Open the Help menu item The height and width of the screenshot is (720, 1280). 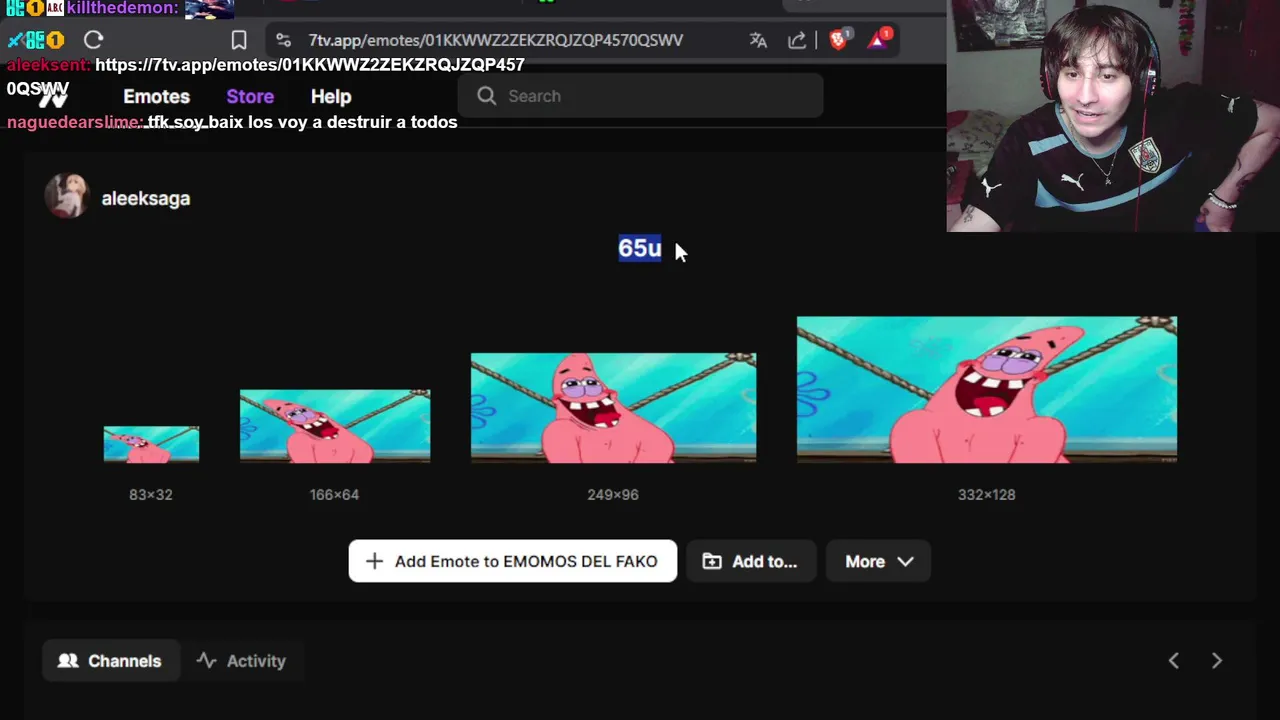[331, 97]
